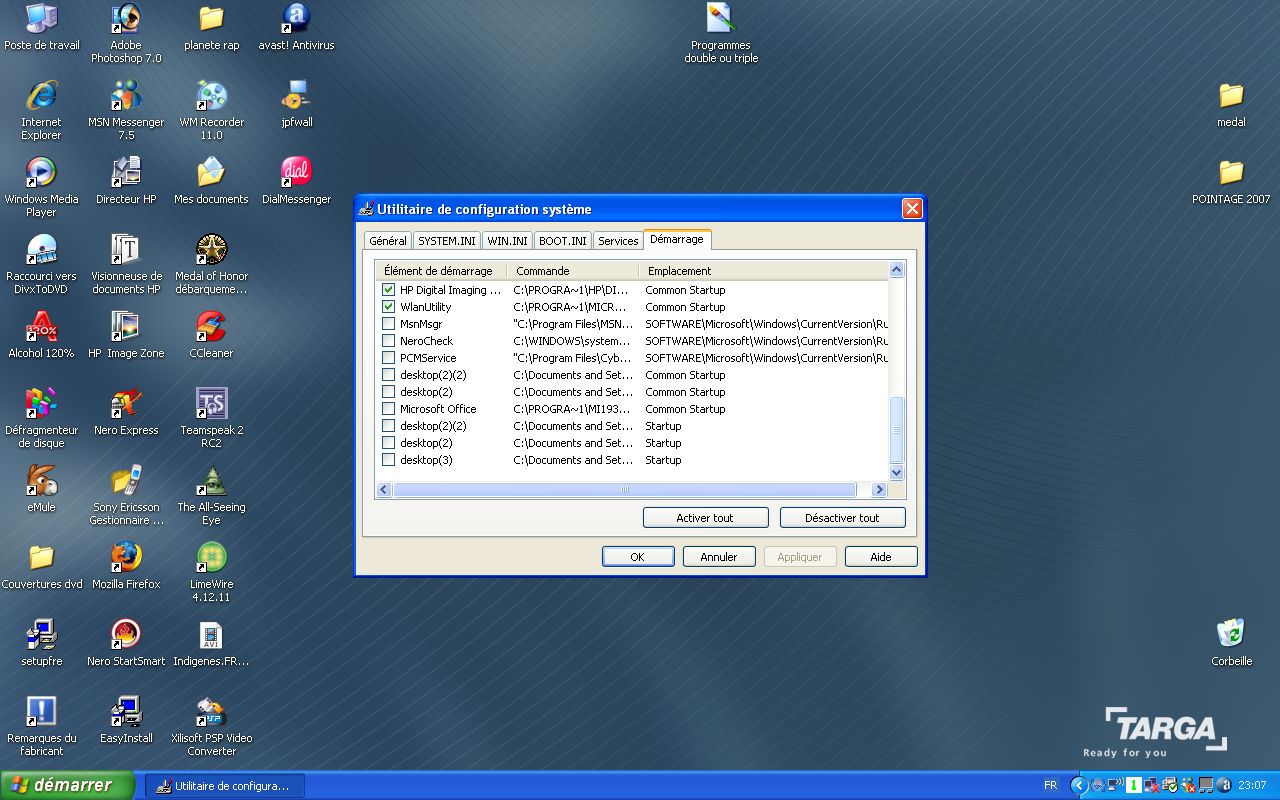Select the Medal of Honor shortcut
The image size is (1280, 800).
tap(211, 264)
